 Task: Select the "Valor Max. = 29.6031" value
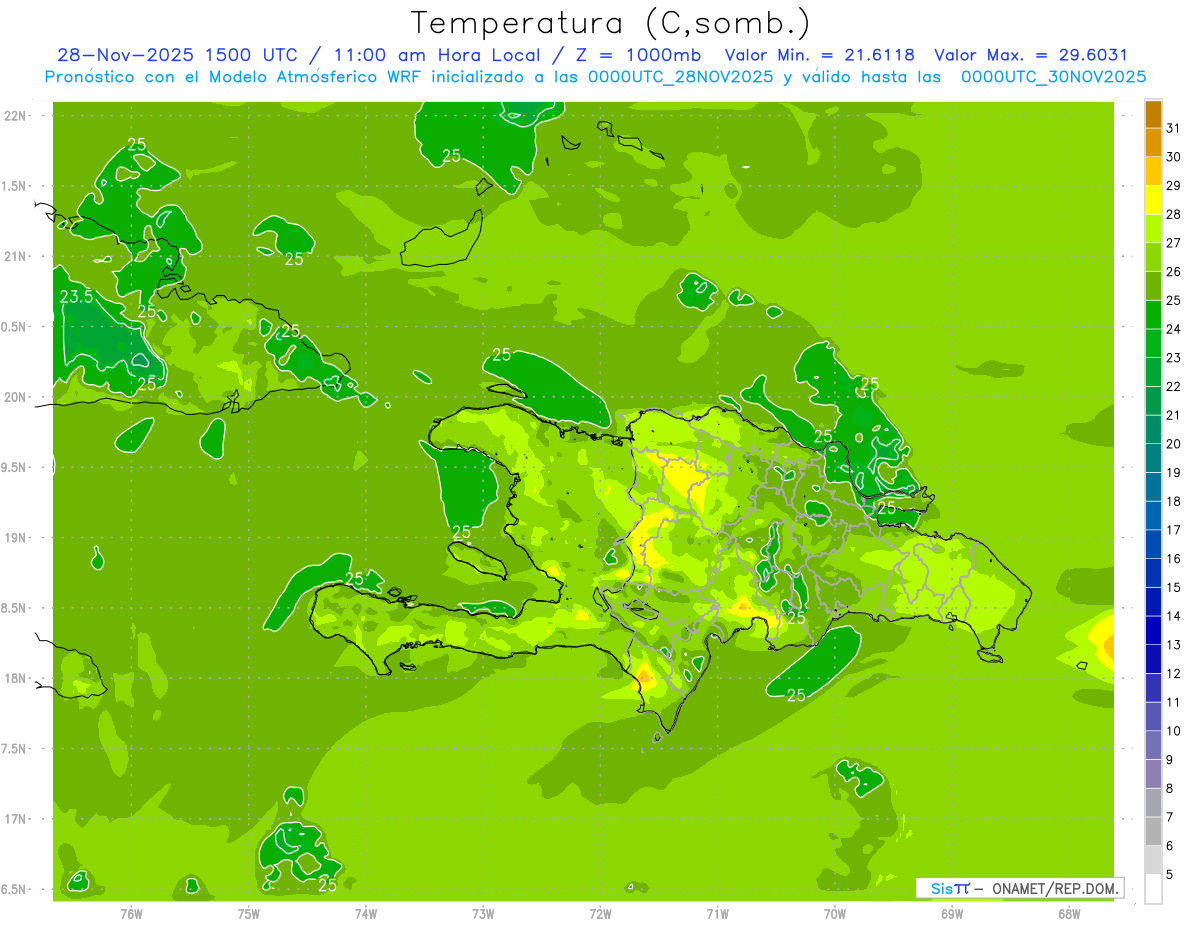(x=1031, y=56)
